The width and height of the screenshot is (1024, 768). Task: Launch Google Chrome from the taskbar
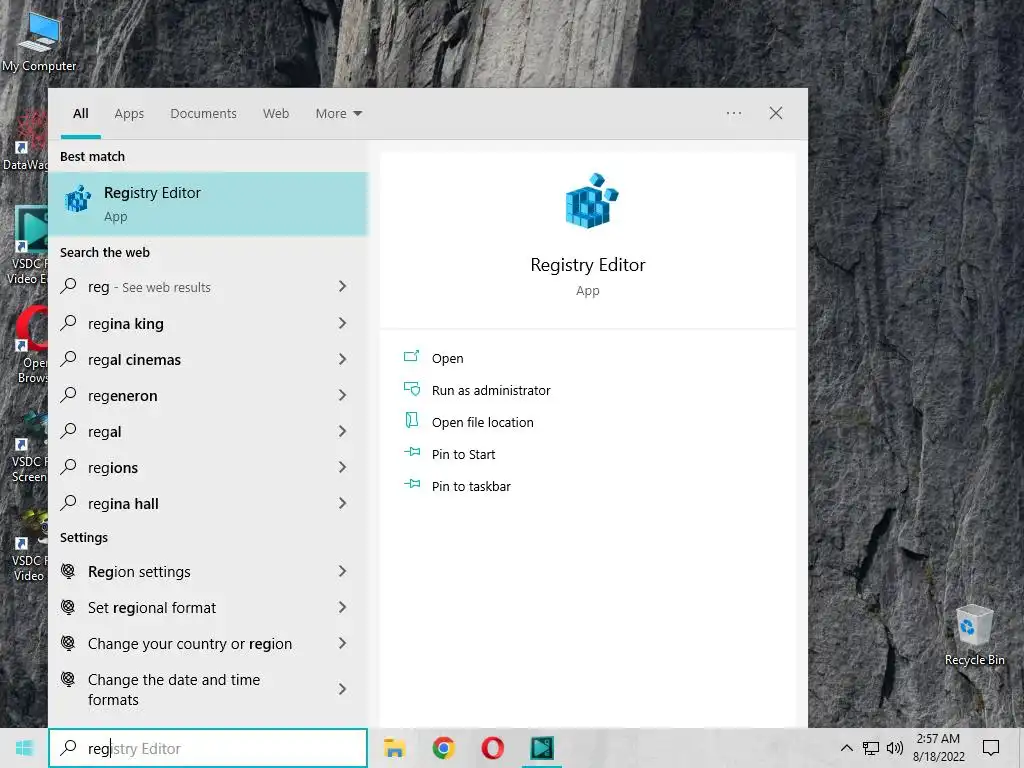(443, 748)
